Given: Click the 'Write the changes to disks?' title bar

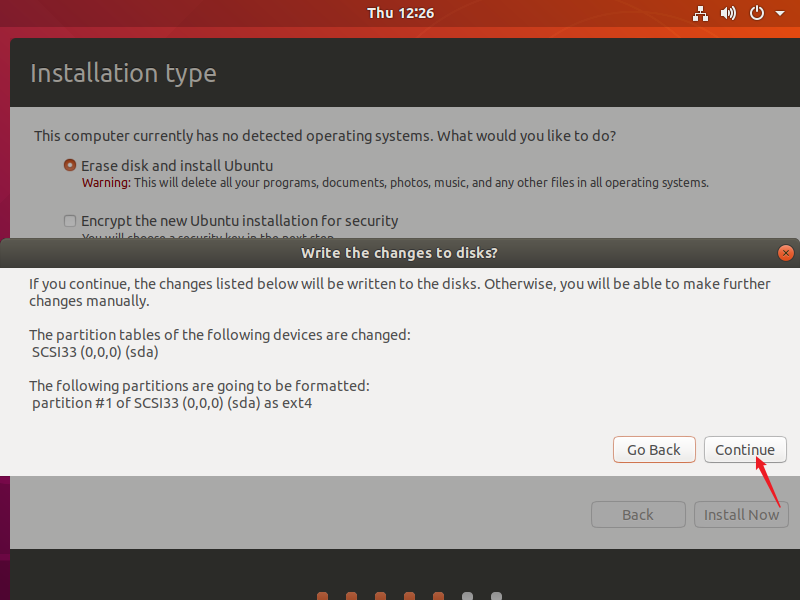Looking at the screenshot, I should click(x=399, y=253).
